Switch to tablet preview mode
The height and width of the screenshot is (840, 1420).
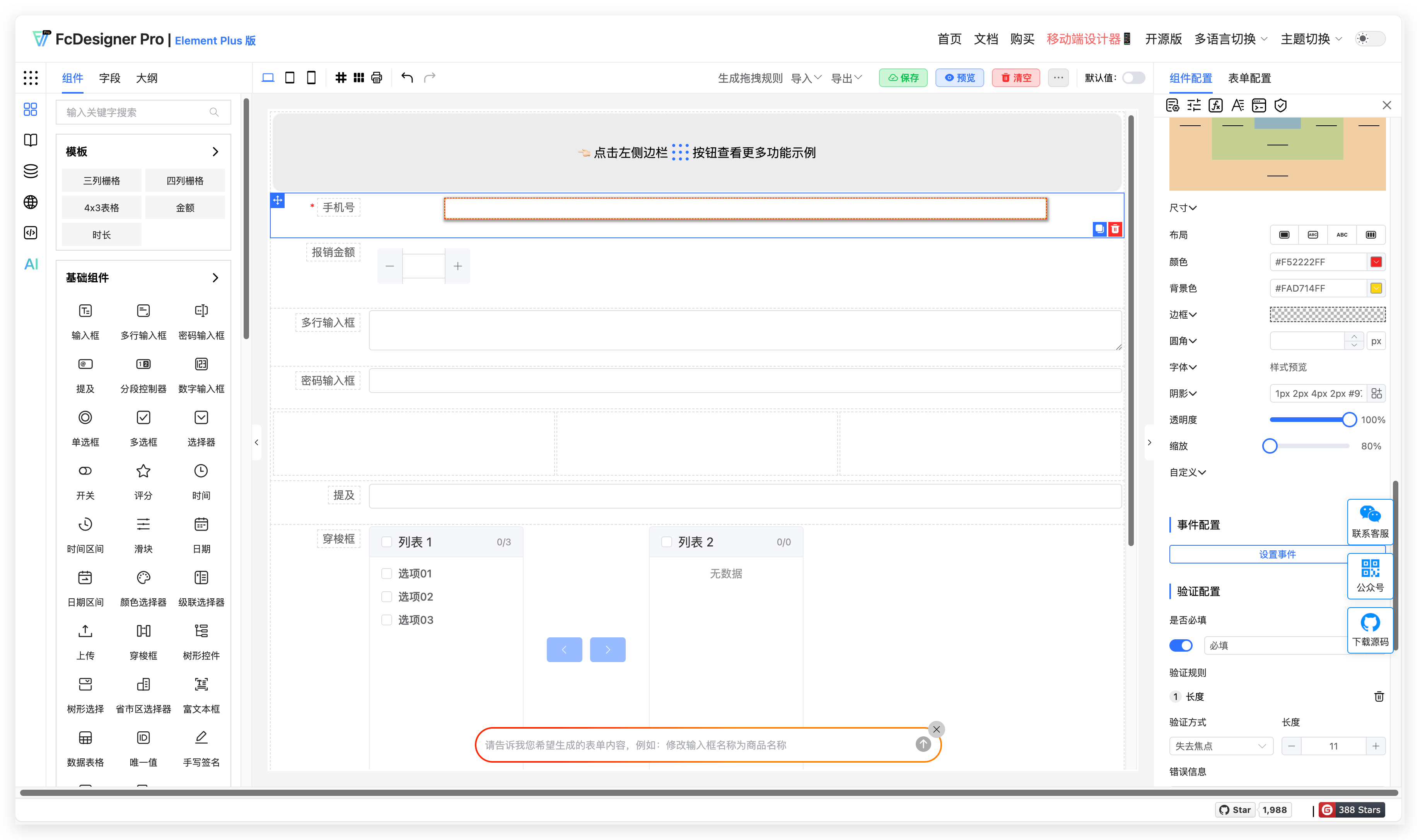coord(290,78)
